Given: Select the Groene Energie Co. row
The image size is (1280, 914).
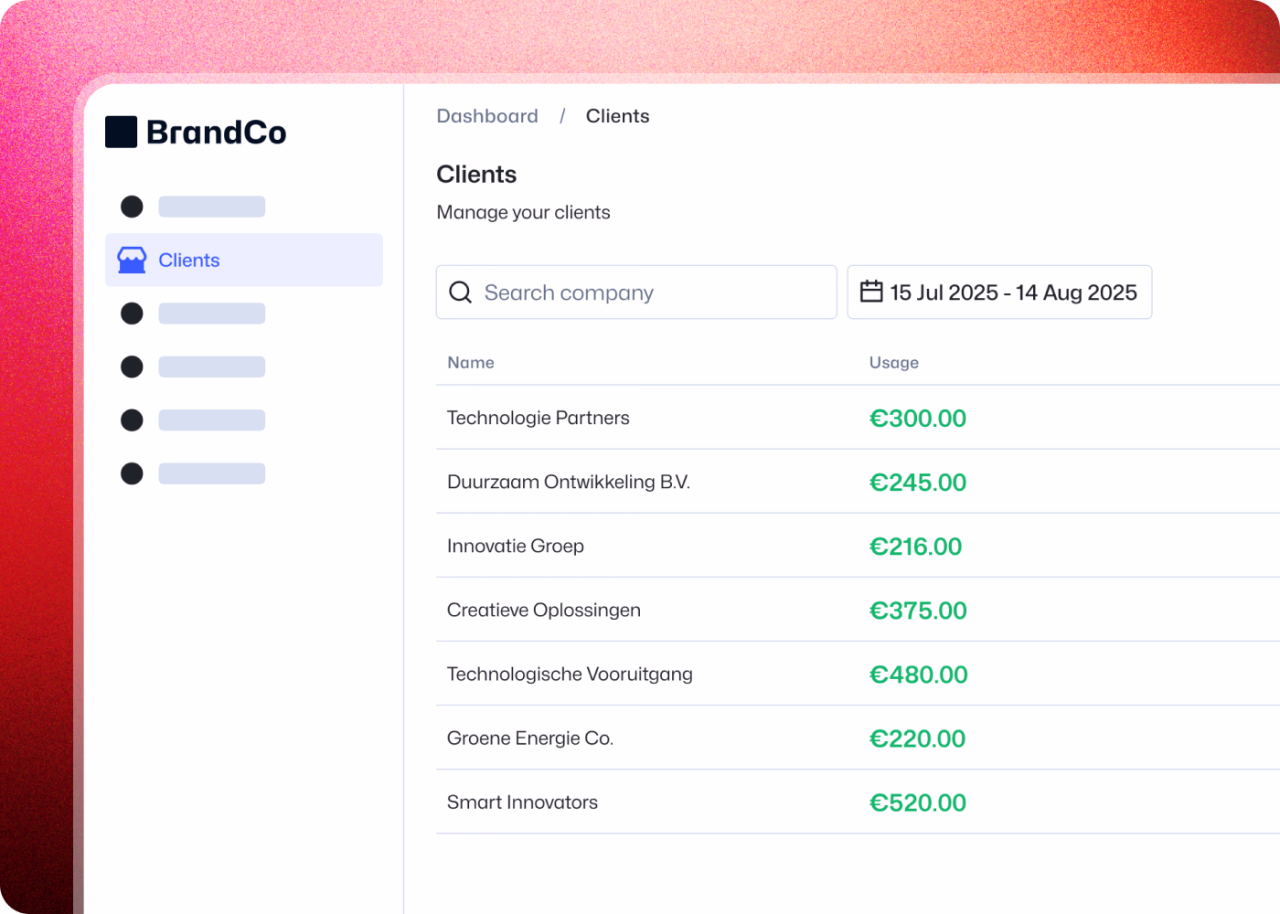Looking at the screenshot, I should [x=530, y=739].
